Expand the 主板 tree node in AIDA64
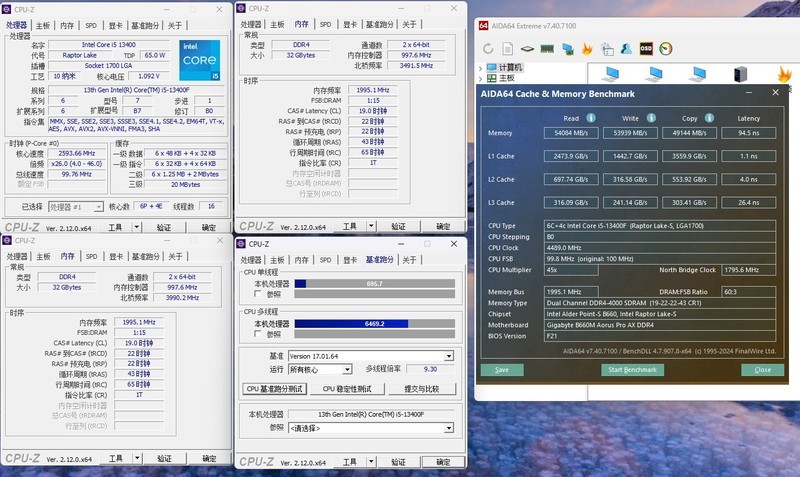800x477 pixels. coord(480,78)
